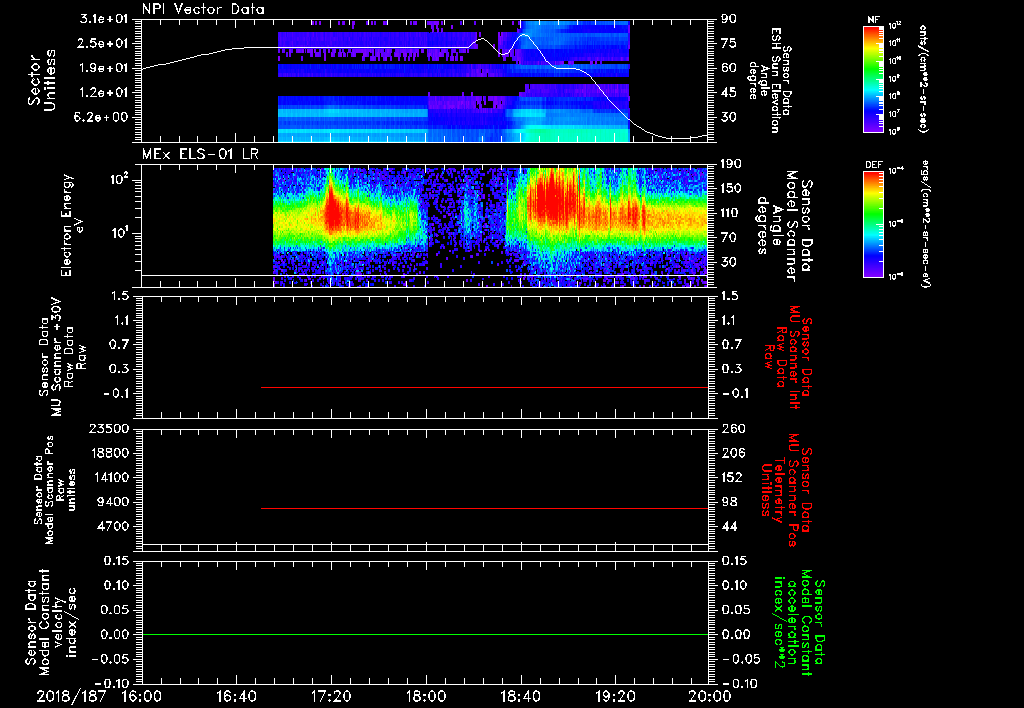Click the '4700' scanner position tick label

(113, 526)
